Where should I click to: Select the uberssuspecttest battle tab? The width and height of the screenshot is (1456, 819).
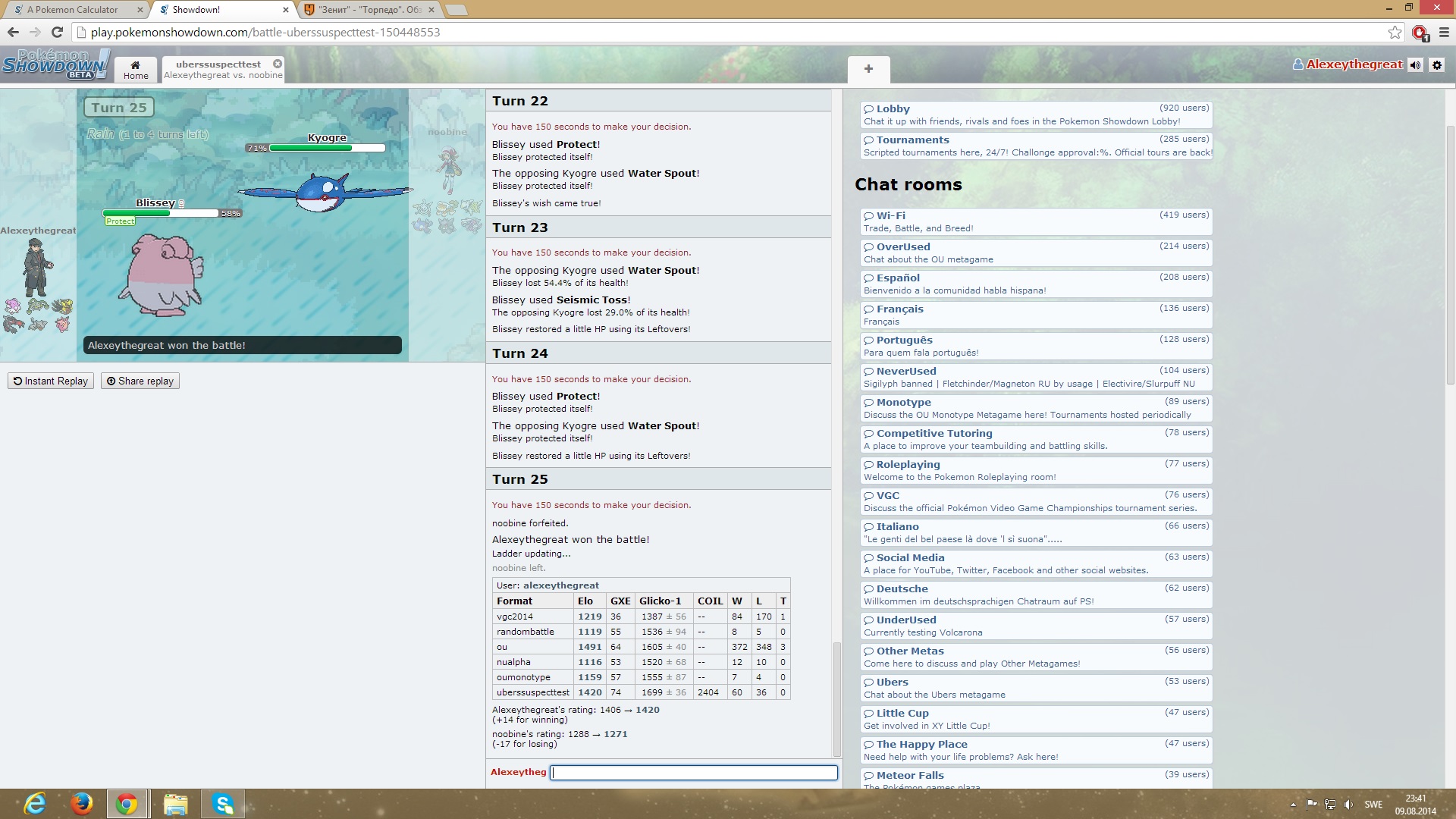pos(222,70)
